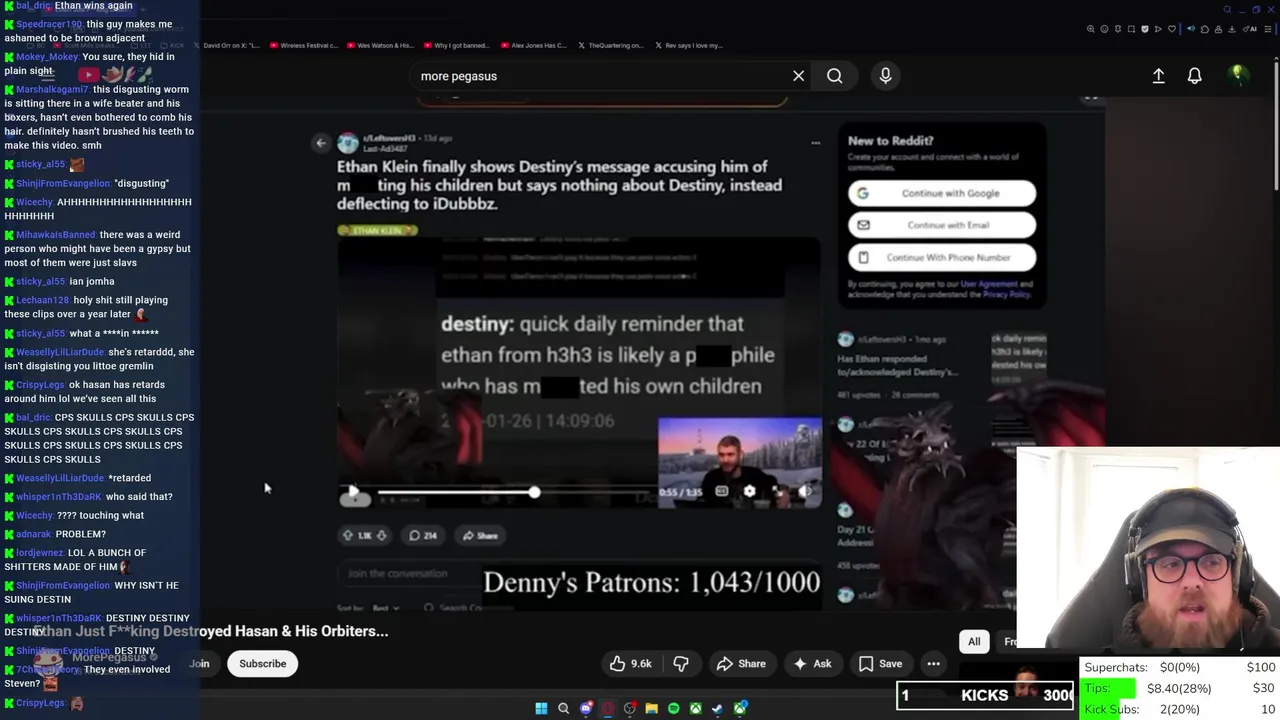
Task: Seek using the Reddit clip progress handle
Action: pos(534,492)
